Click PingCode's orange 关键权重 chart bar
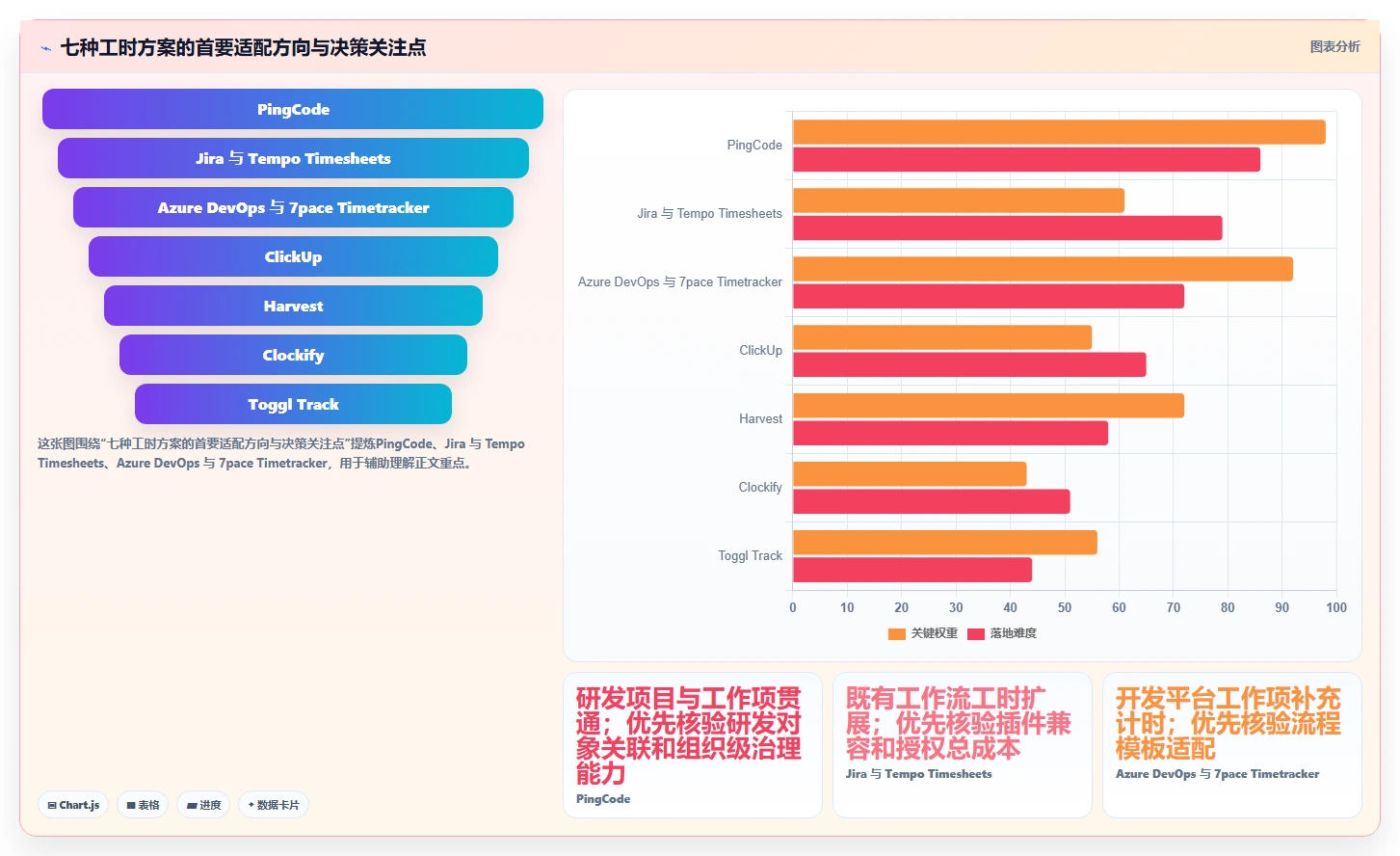 pyautogui.click(x=1059, y=132)
